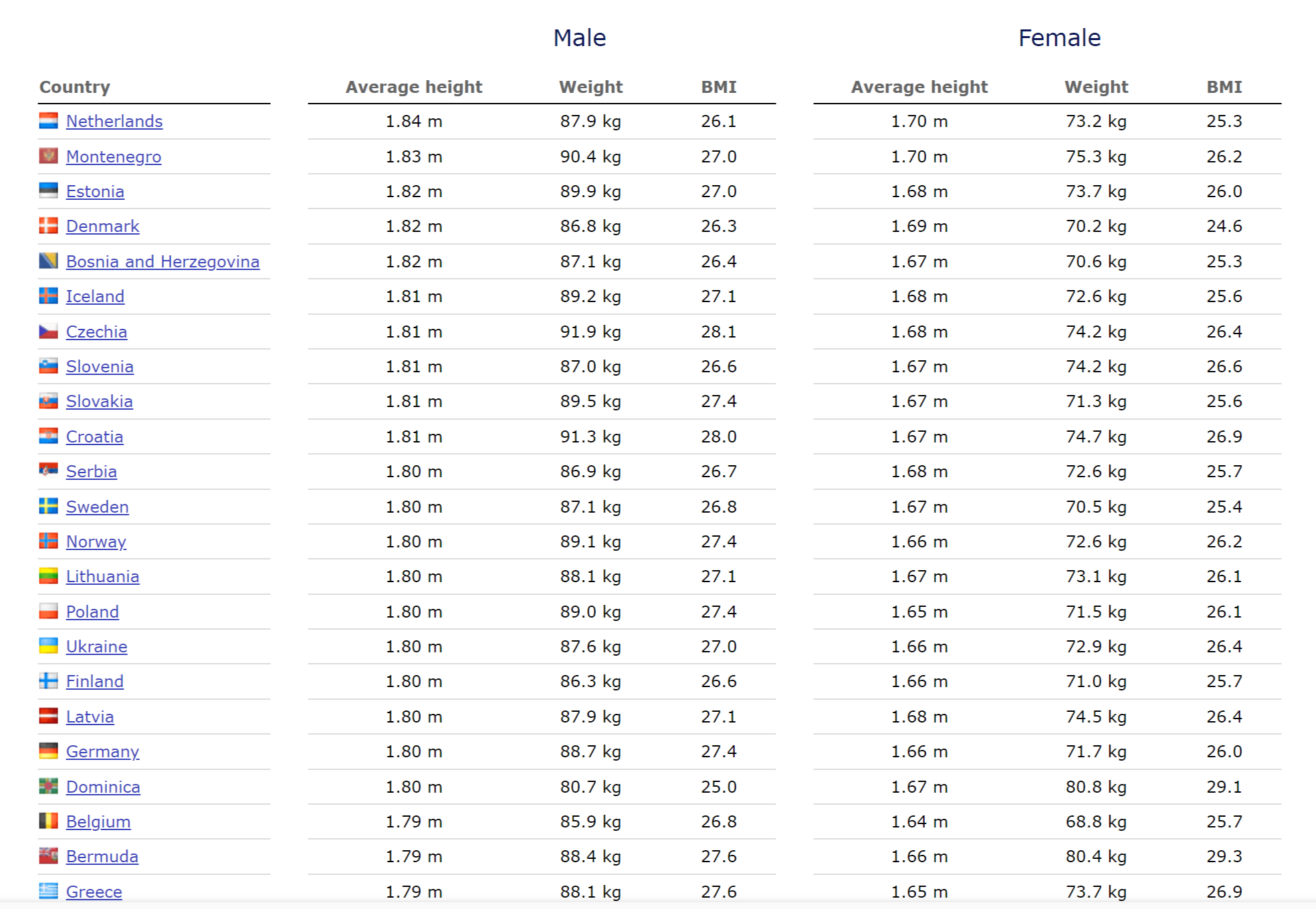Click the Ukraine flag icon
This screenshot has width=1316, height=909.
(48, 646)
